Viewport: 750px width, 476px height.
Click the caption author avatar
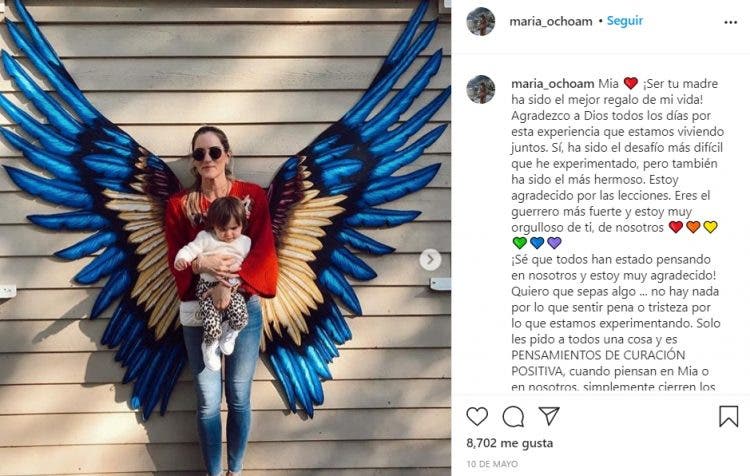(481, 89)
